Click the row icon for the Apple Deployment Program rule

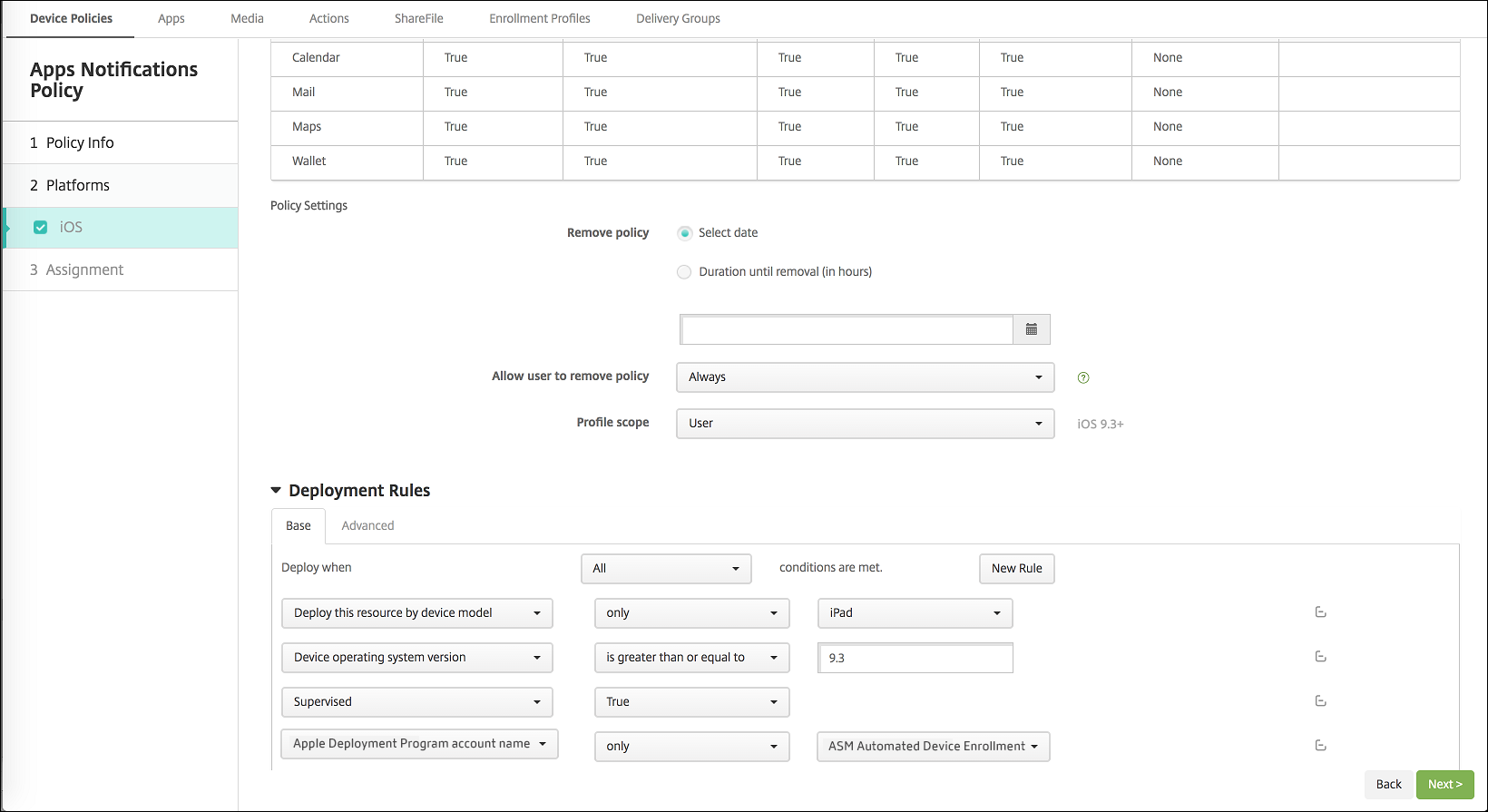[x=1320, y=746]
